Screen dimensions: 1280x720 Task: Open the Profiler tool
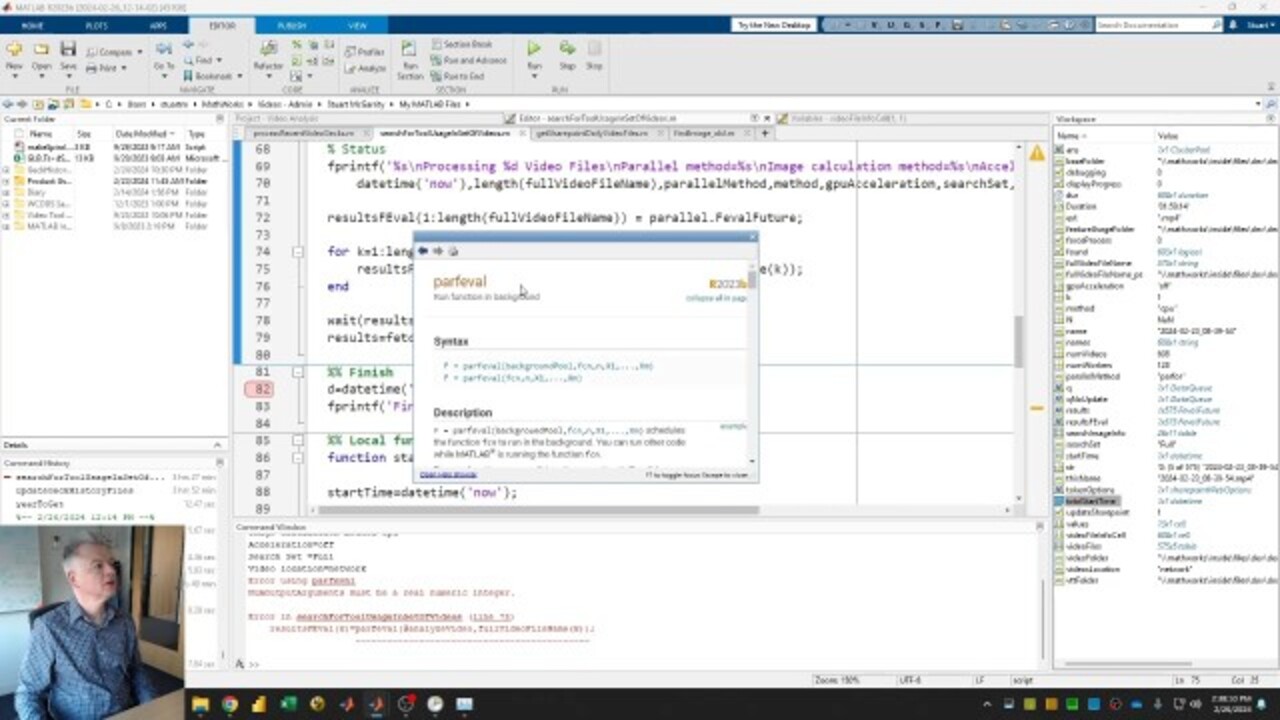coord(365,52)
